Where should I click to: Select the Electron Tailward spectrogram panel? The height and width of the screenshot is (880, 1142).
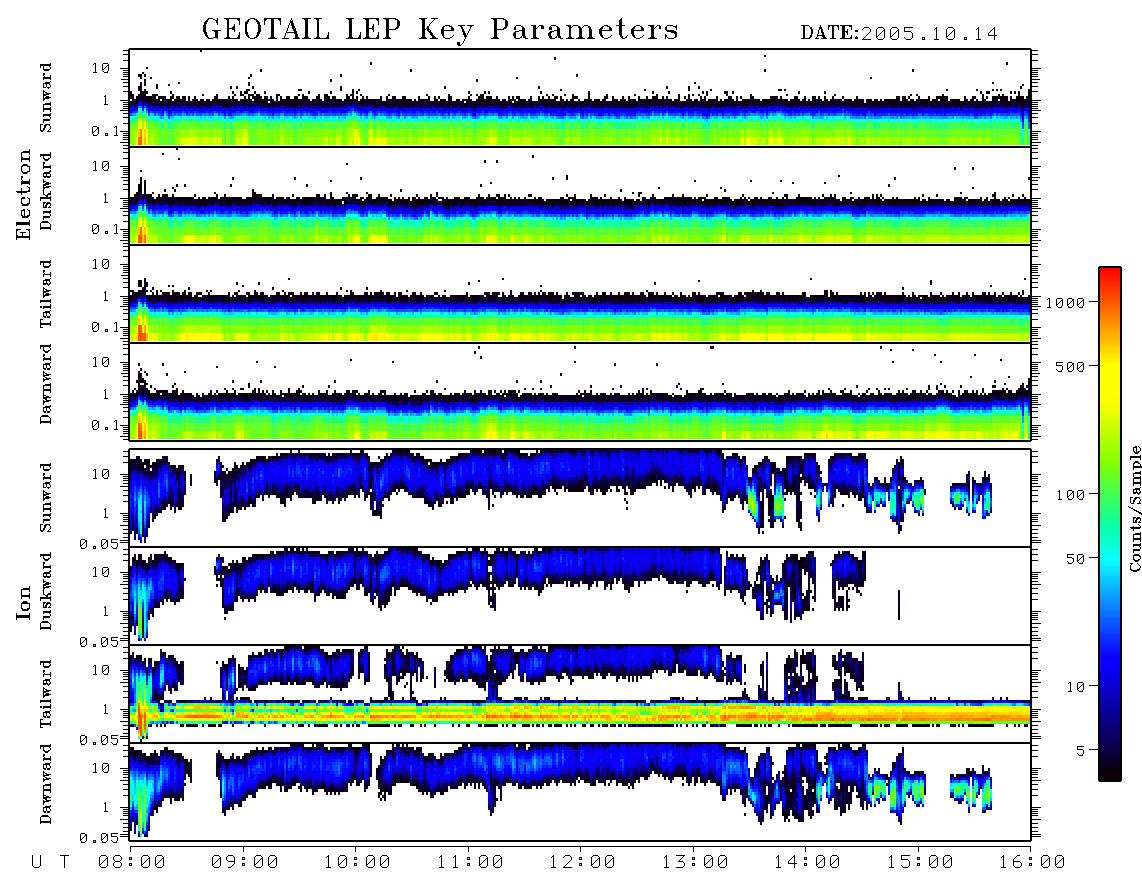[x=580, y=294]
